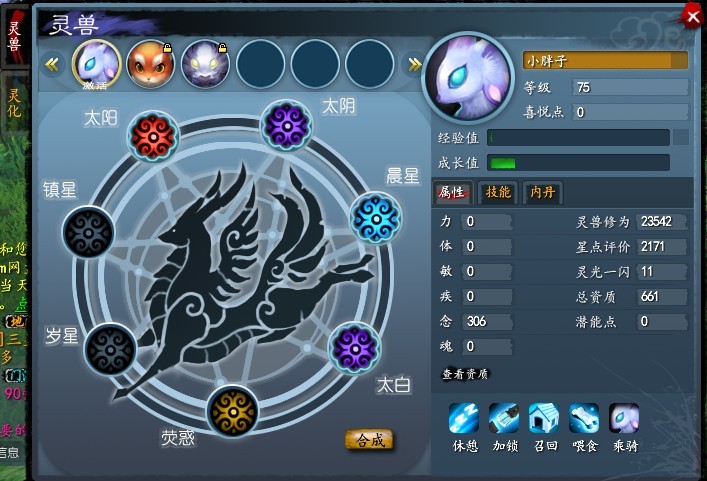Select the dark 镇星 star orb
The width and height of the screenshot is (707, 481).
[x=88, y=233]
